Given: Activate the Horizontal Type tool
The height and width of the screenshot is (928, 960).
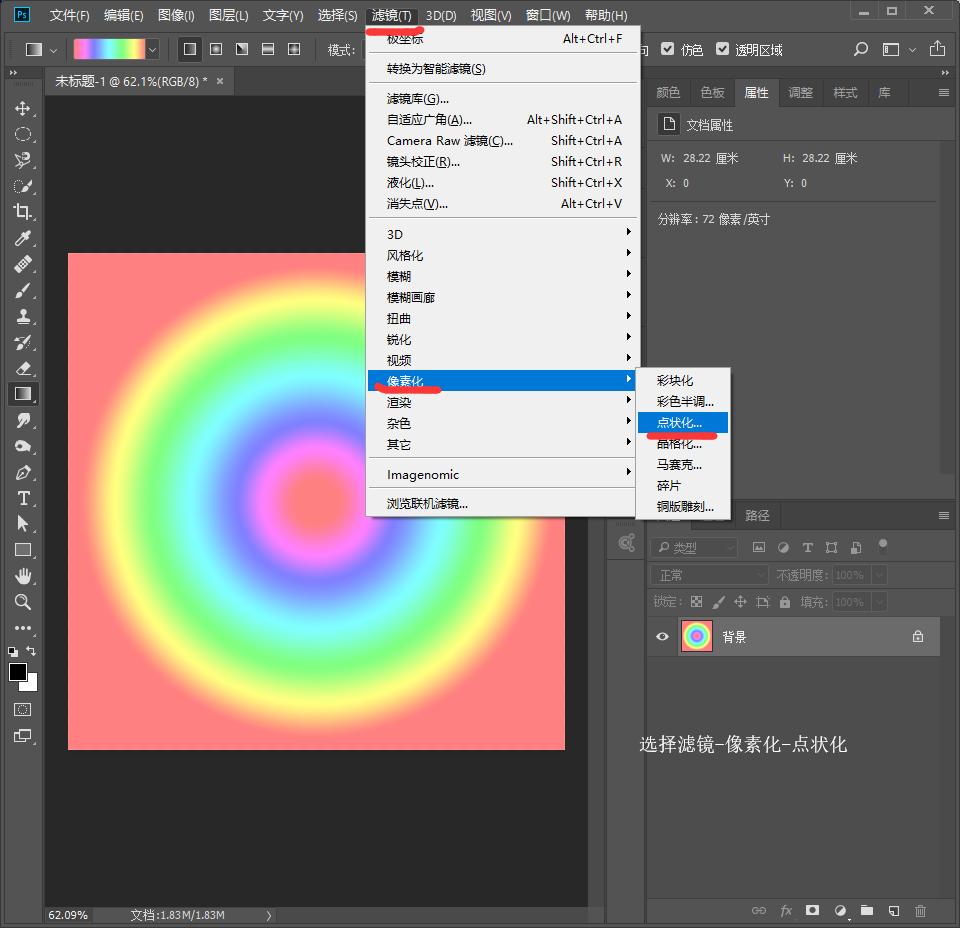Looking at the screenshot, I should pos(22,498).
